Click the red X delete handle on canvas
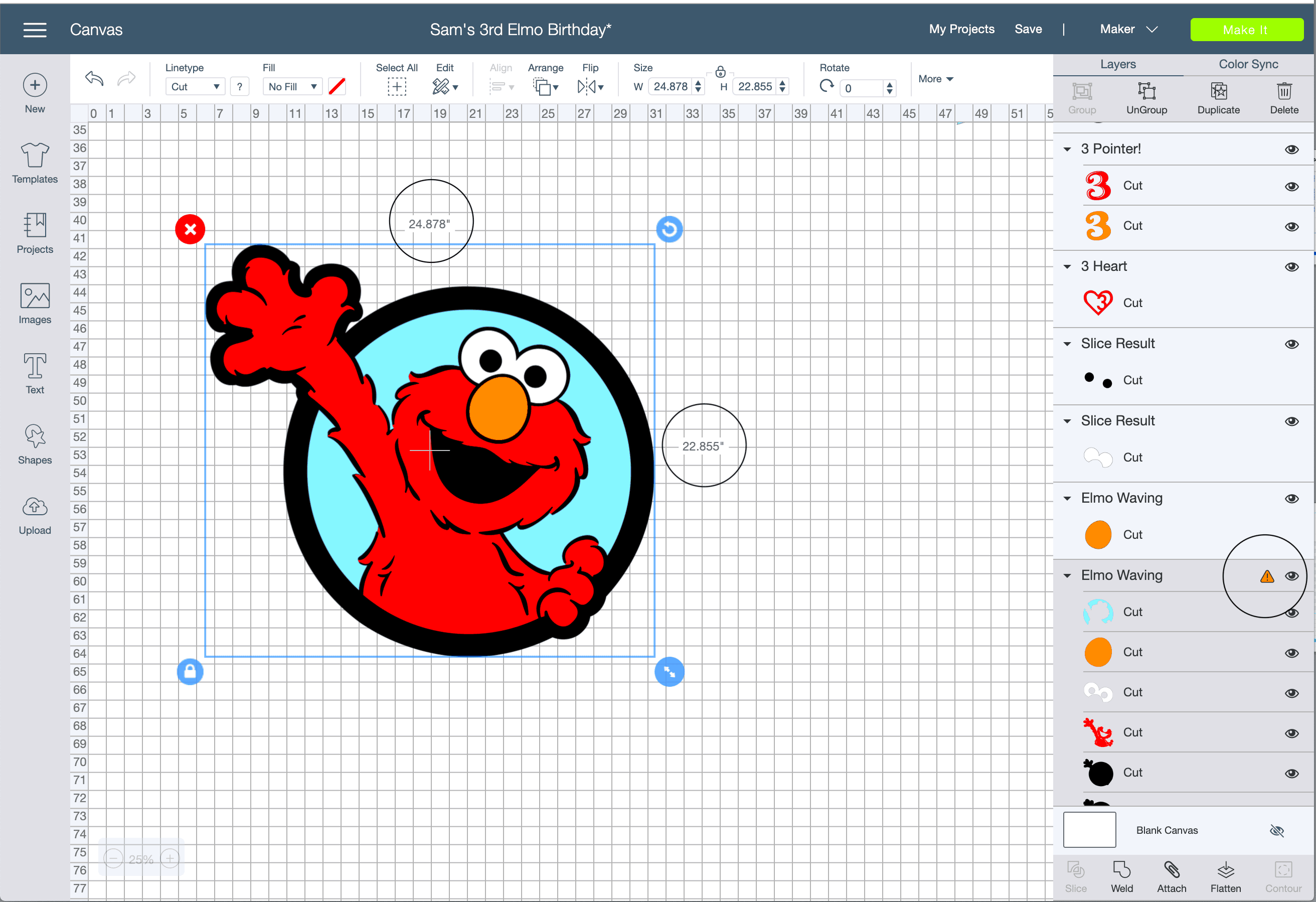 point(190,229)
